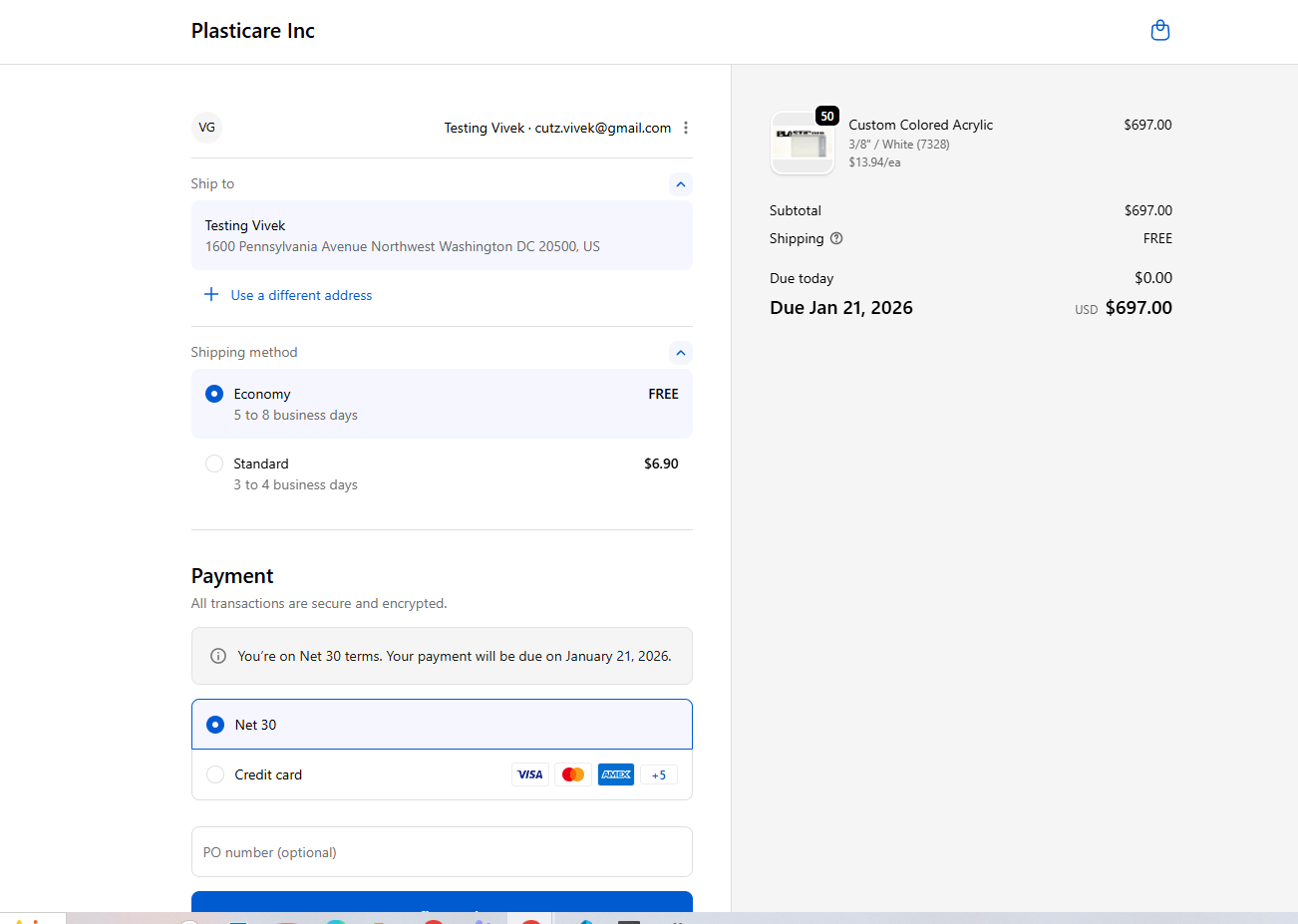Click the PO number input field

pos(442,852)
